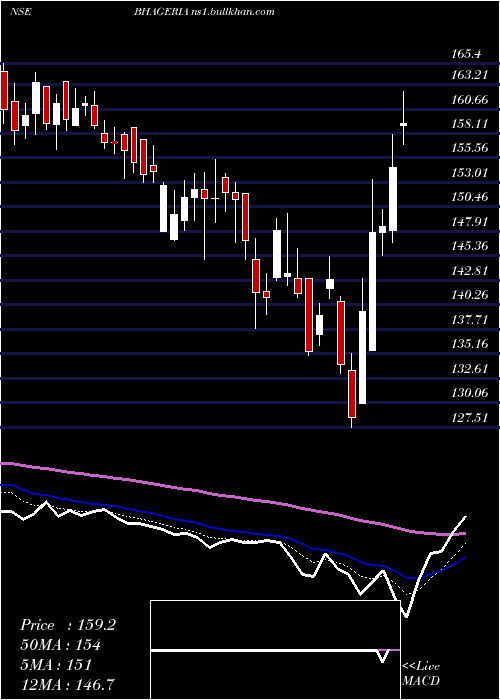Click the 165.4 price level label

466,54
